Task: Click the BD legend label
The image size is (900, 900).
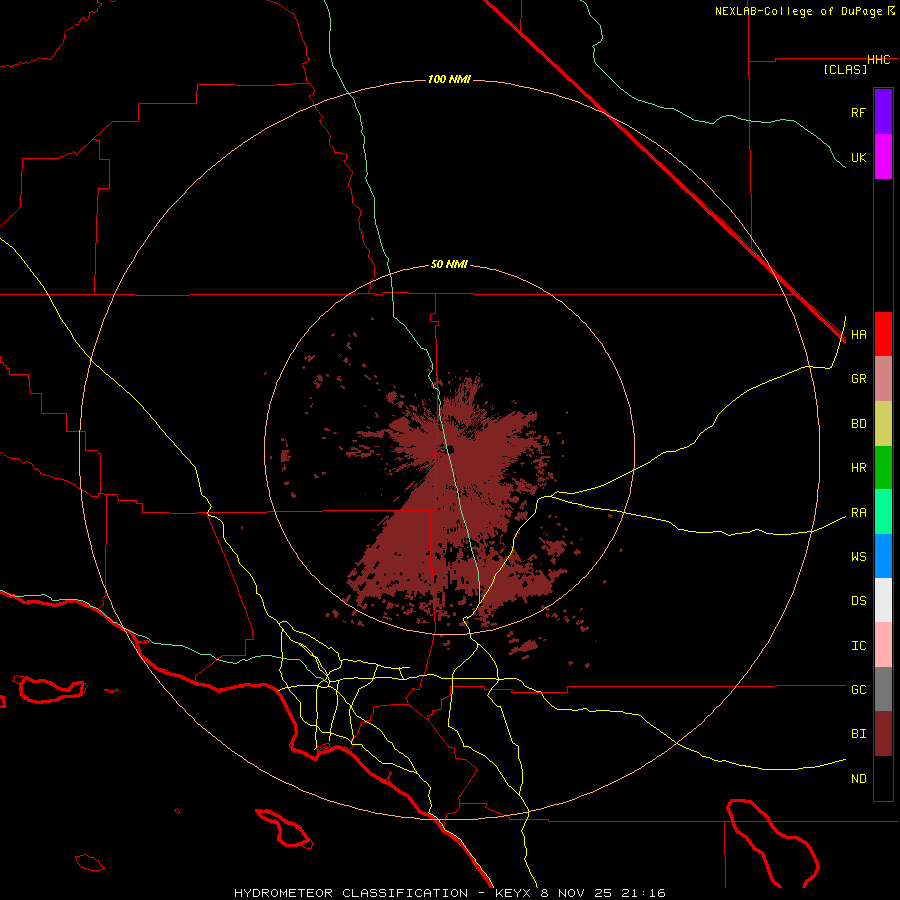Action: (858, 424)
